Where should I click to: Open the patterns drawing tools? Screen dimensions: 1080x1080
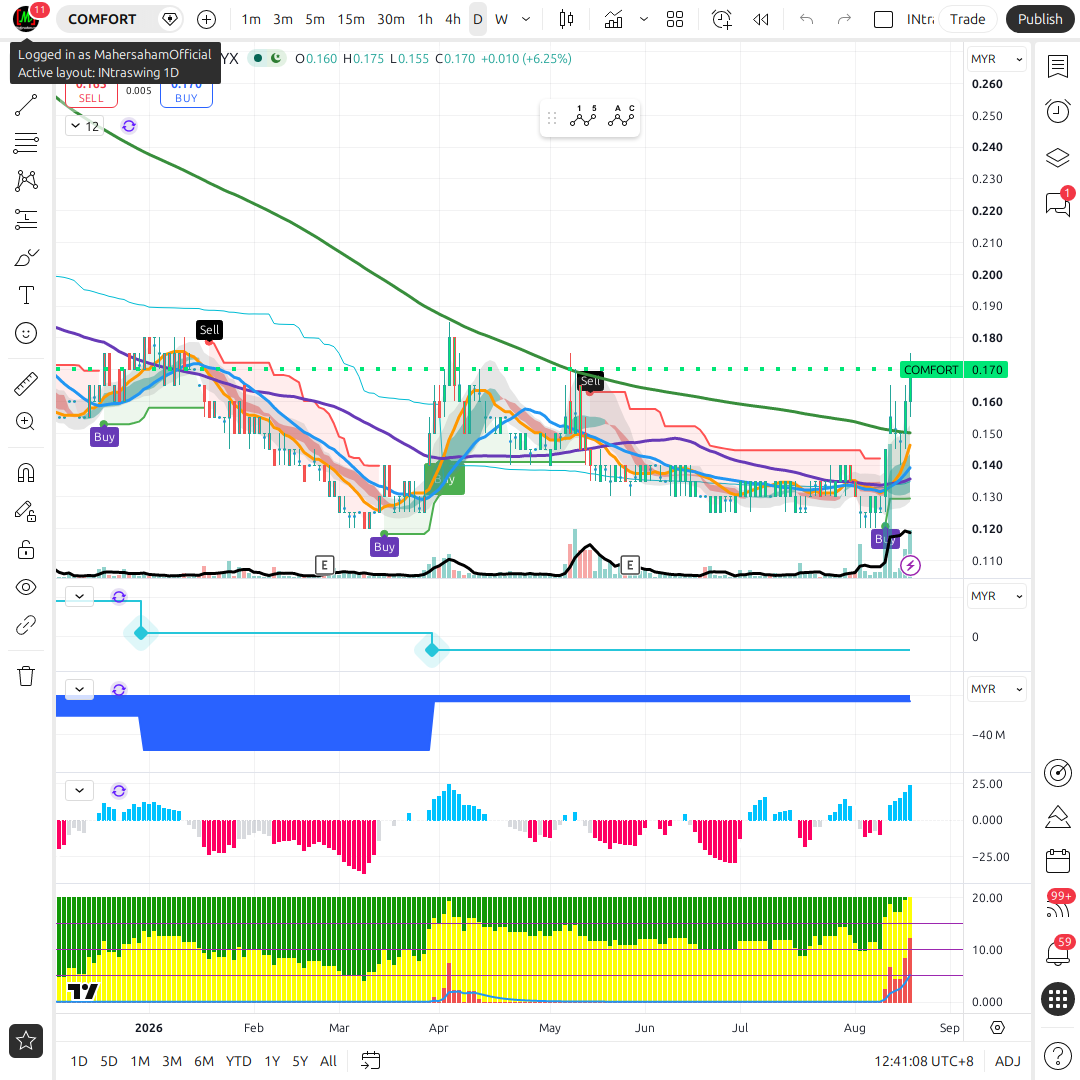coord(26,180)
